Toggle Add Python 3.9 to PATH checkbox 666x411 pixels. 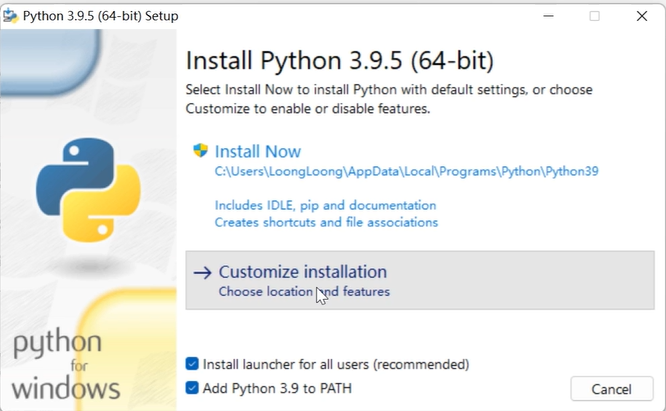click(192, 388)
